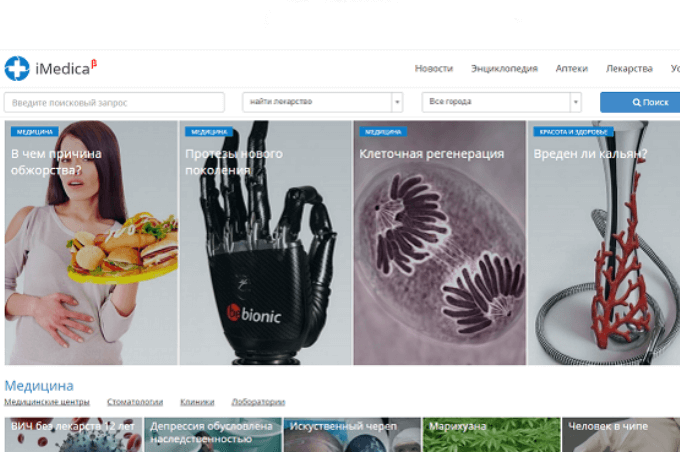Expand the 'найти лекарство' dropdown arrow

[397, 102]
